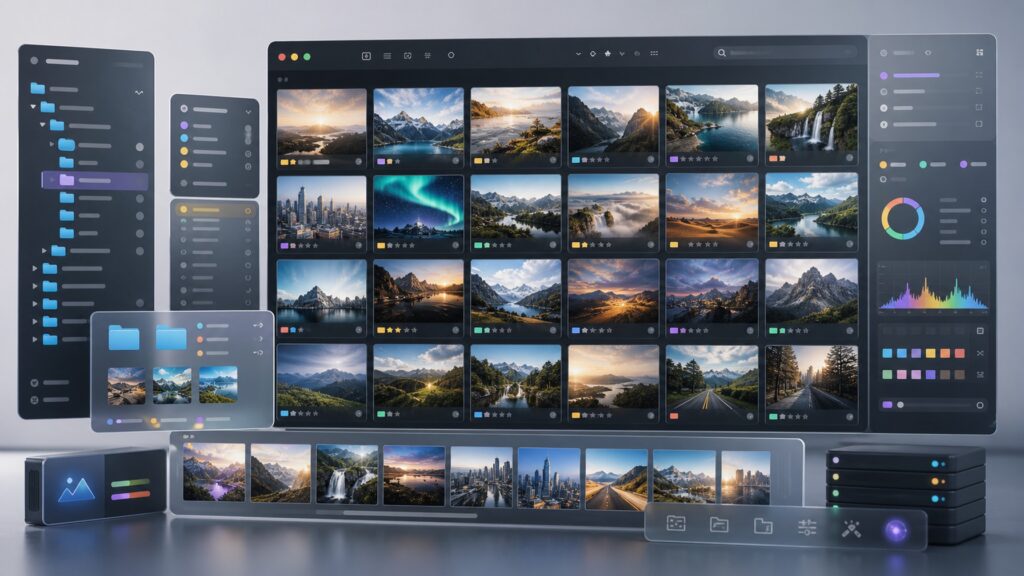Click the filmstrip horizontal scrollbar
This screenshot has height=576, width=1024.
tap(410, 514)
